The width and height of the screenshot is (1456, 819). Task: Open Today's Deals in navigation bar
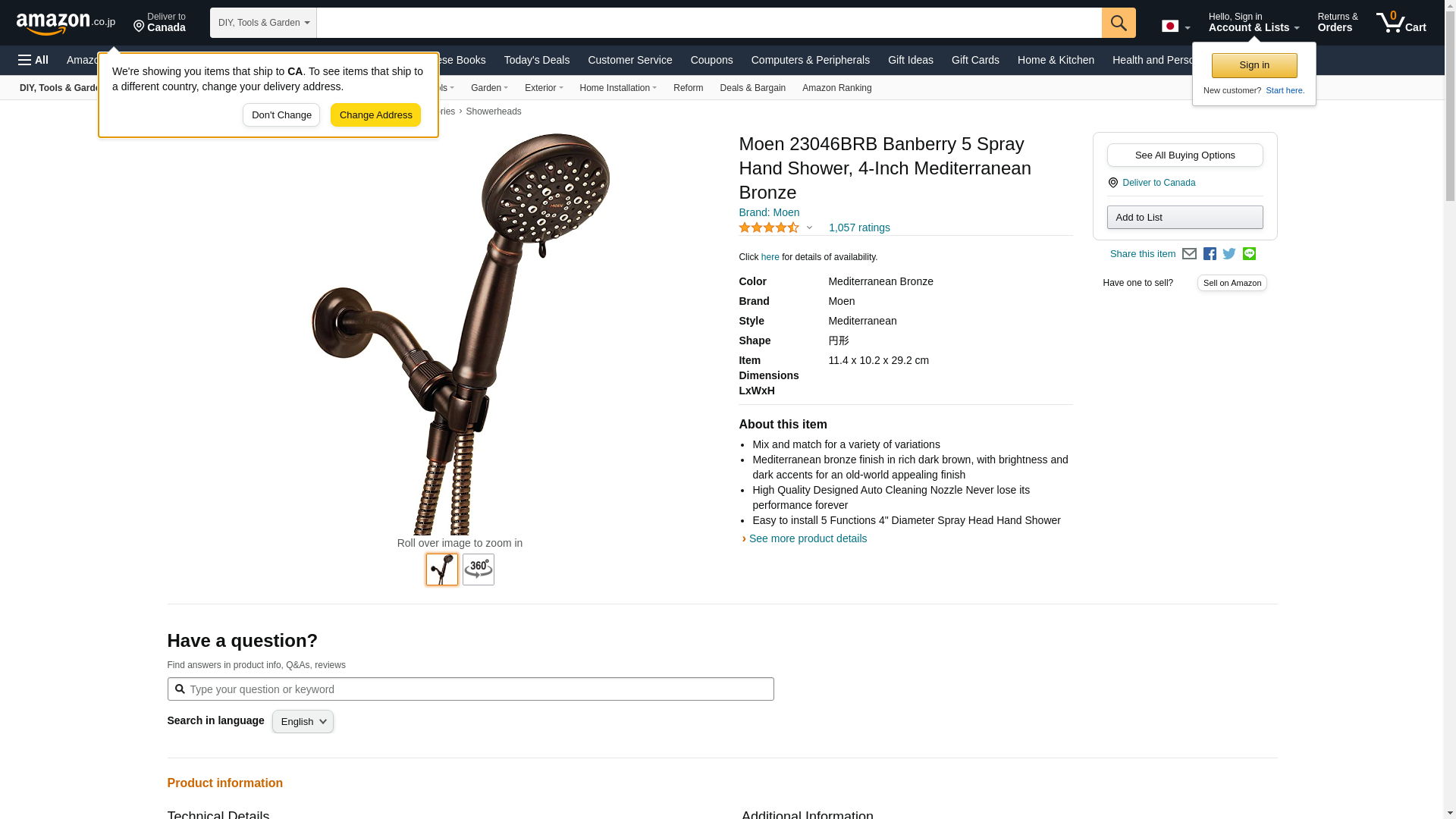[537, 60]
